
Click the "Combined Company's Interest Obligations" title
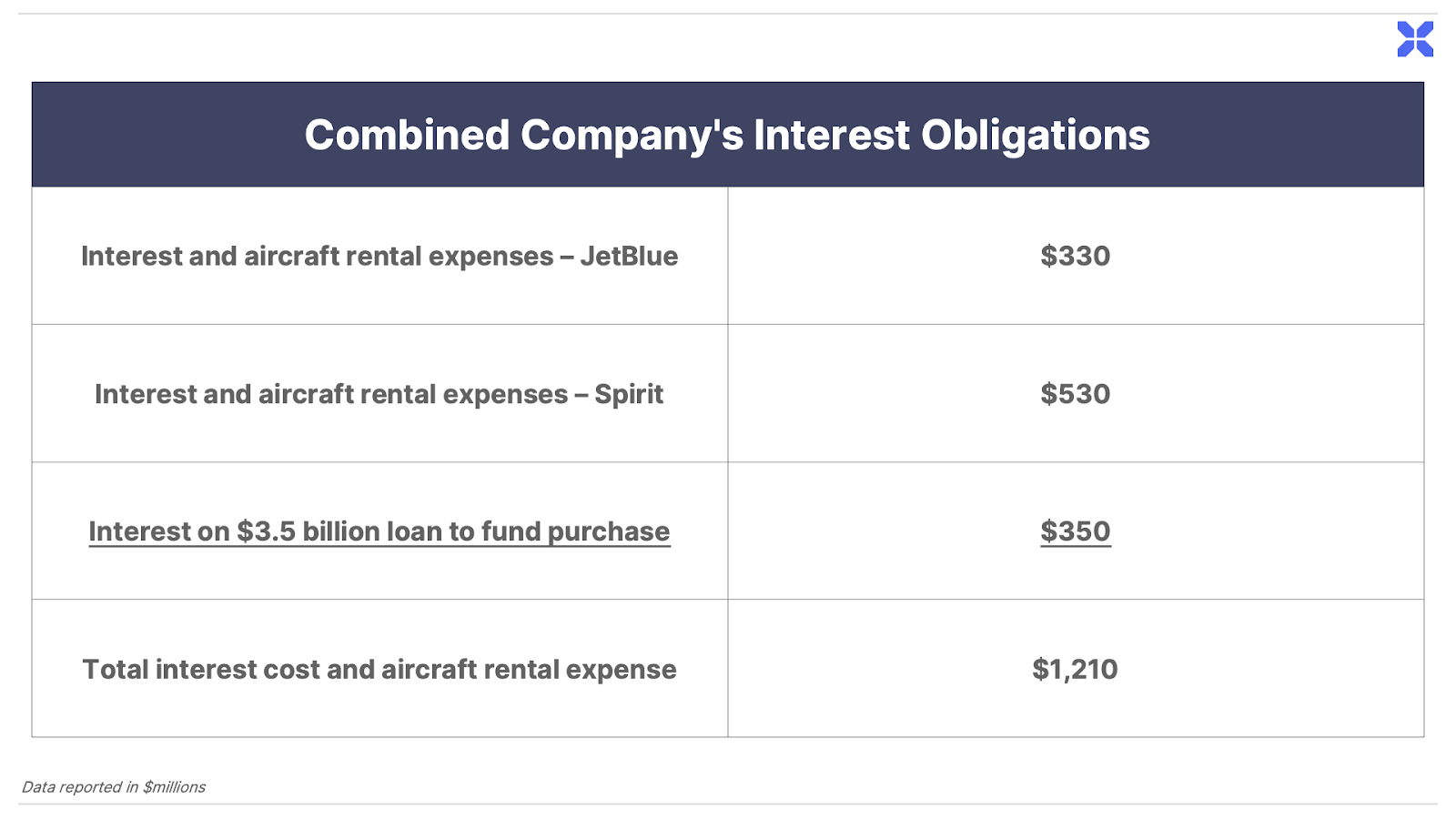click(727, 135)
